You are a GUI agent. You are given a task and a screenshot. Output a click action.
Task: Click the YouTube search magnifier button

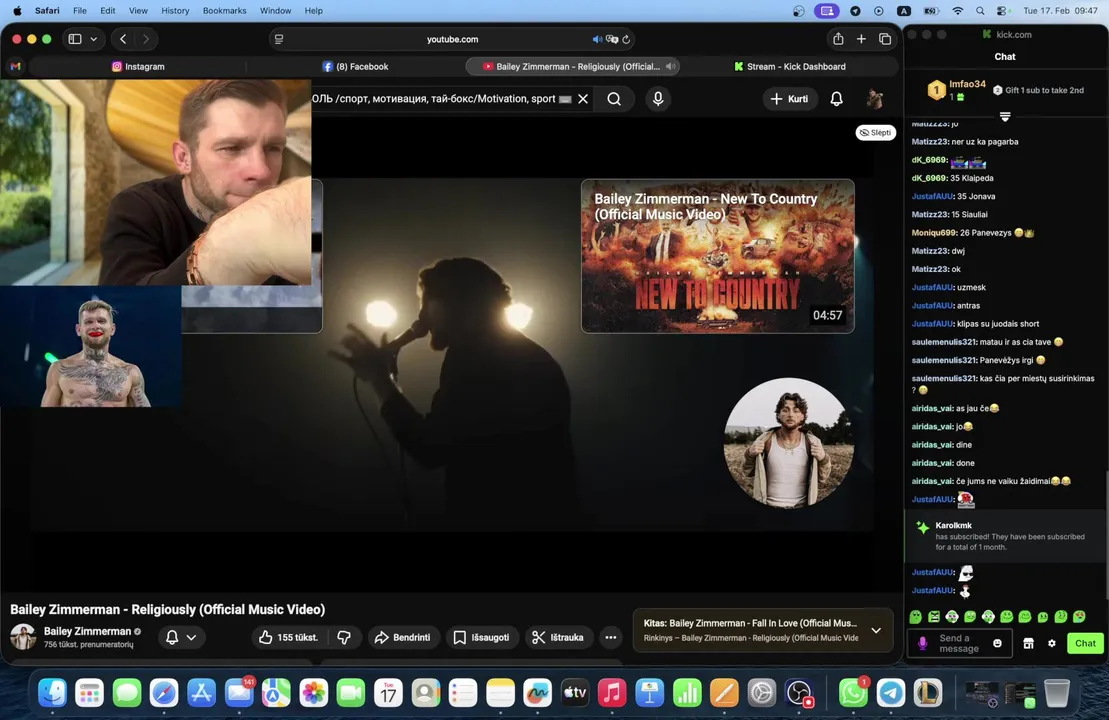[x=614, y=99]
